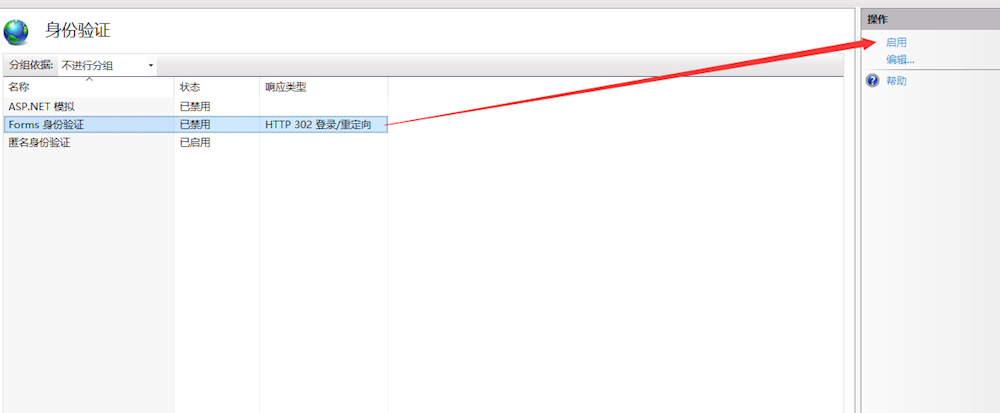Click the 已禁用 status of ASP.NET 模拟

pyautogui.click(x=195, y=106)
